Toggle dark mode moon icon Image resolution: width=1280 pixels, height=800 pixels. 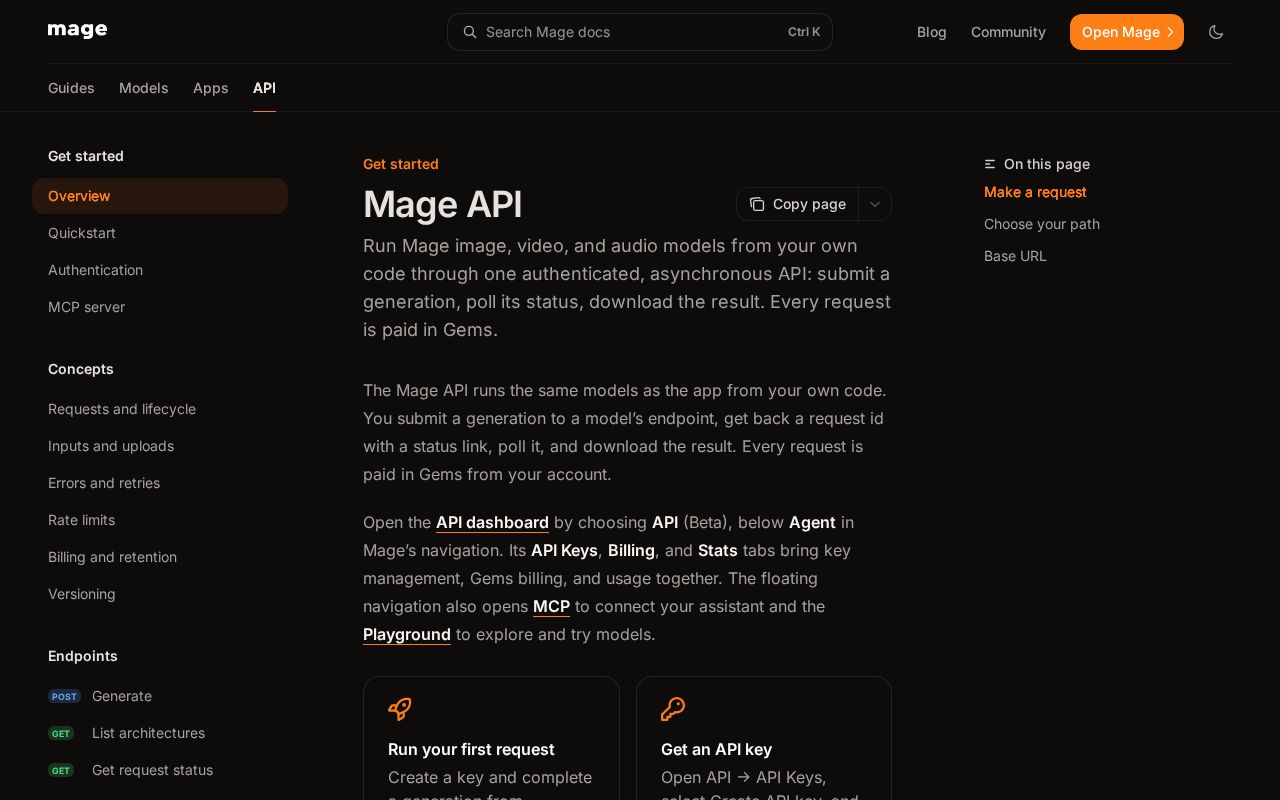(x=1216, y=32)
